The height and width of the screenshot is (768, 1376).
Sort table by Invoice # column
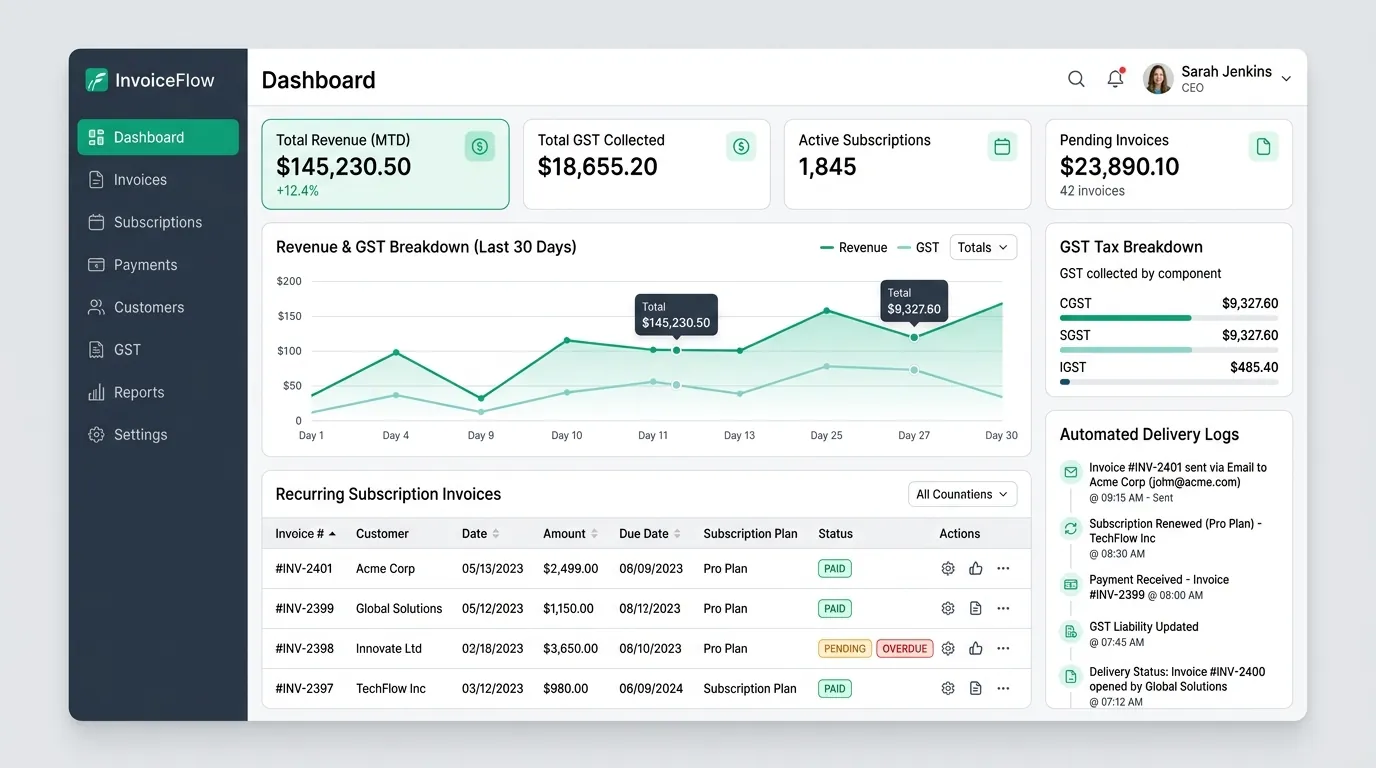[x=306, y=533]
